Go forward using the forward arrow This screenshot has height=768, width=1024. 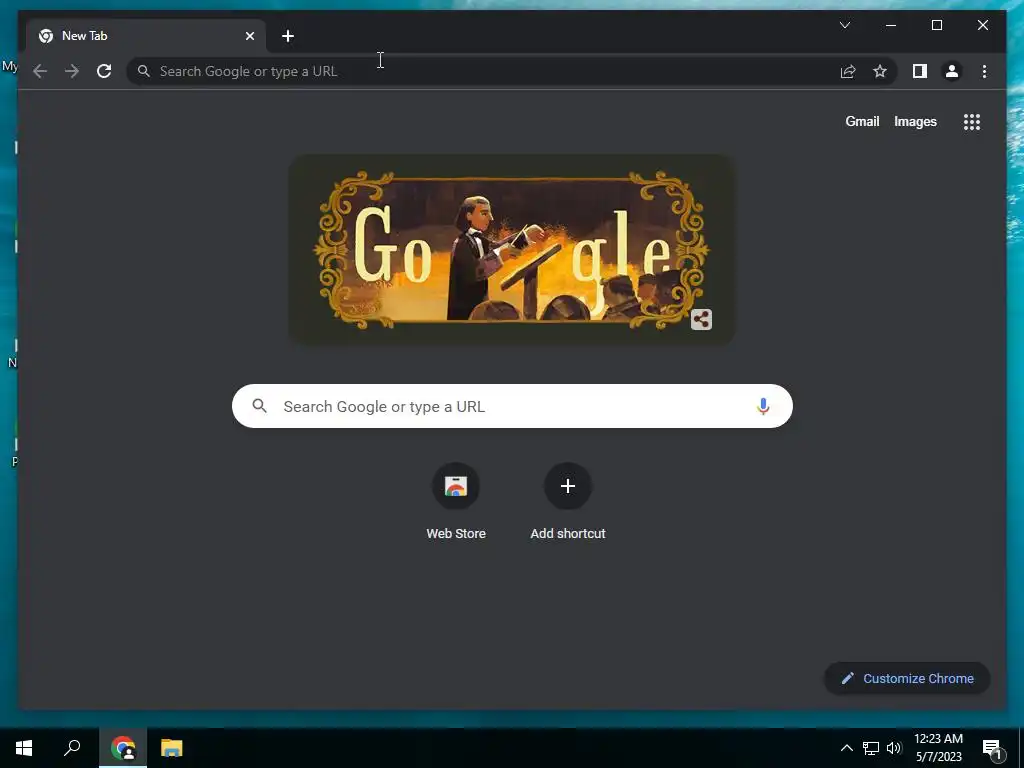point(72,71)
